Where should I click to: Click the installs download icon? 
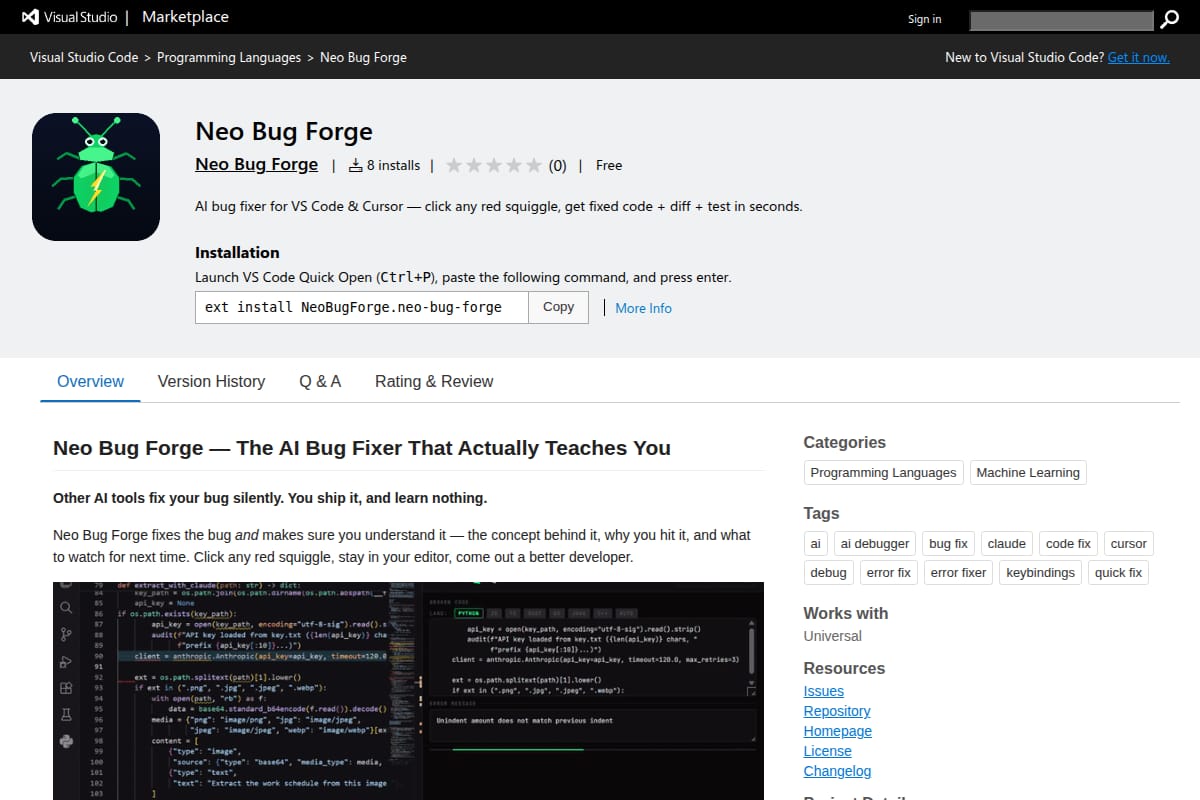(x=355, y=166)
